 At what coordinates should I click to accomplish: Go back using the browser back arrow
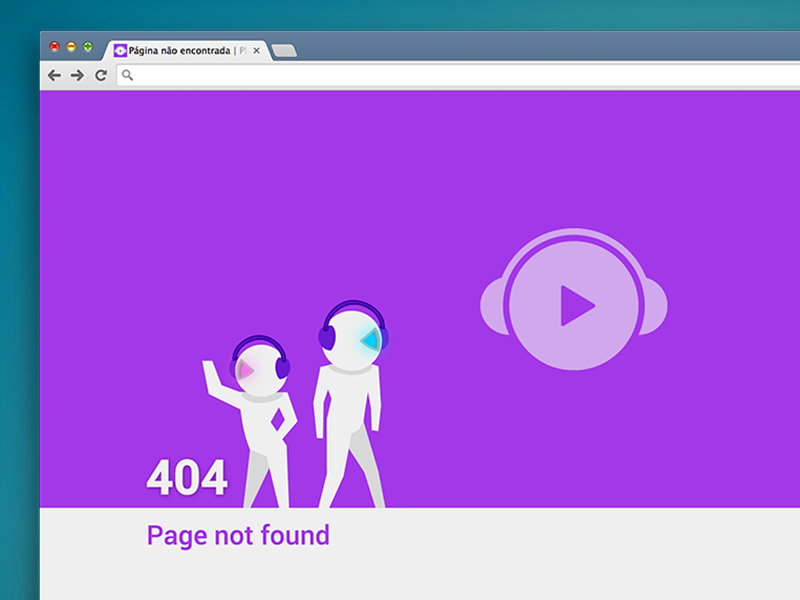(x=54, y=76)
